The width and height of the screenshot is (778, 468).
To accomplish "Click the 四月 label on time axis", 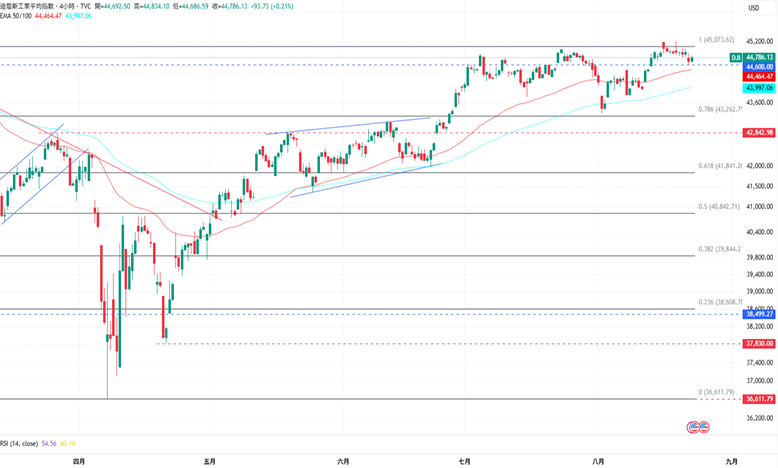I will [x=79, y=462].
